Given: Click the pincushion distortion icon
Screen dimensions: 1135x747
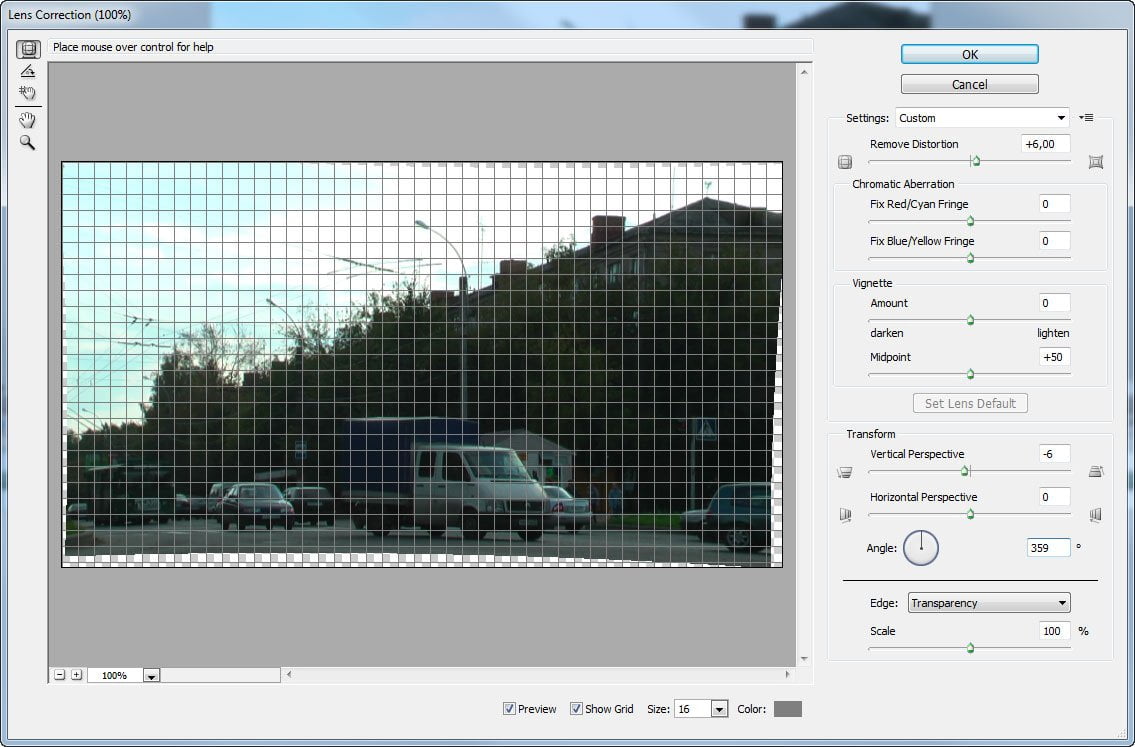Looking at the screenshot, I should 1096,162.
